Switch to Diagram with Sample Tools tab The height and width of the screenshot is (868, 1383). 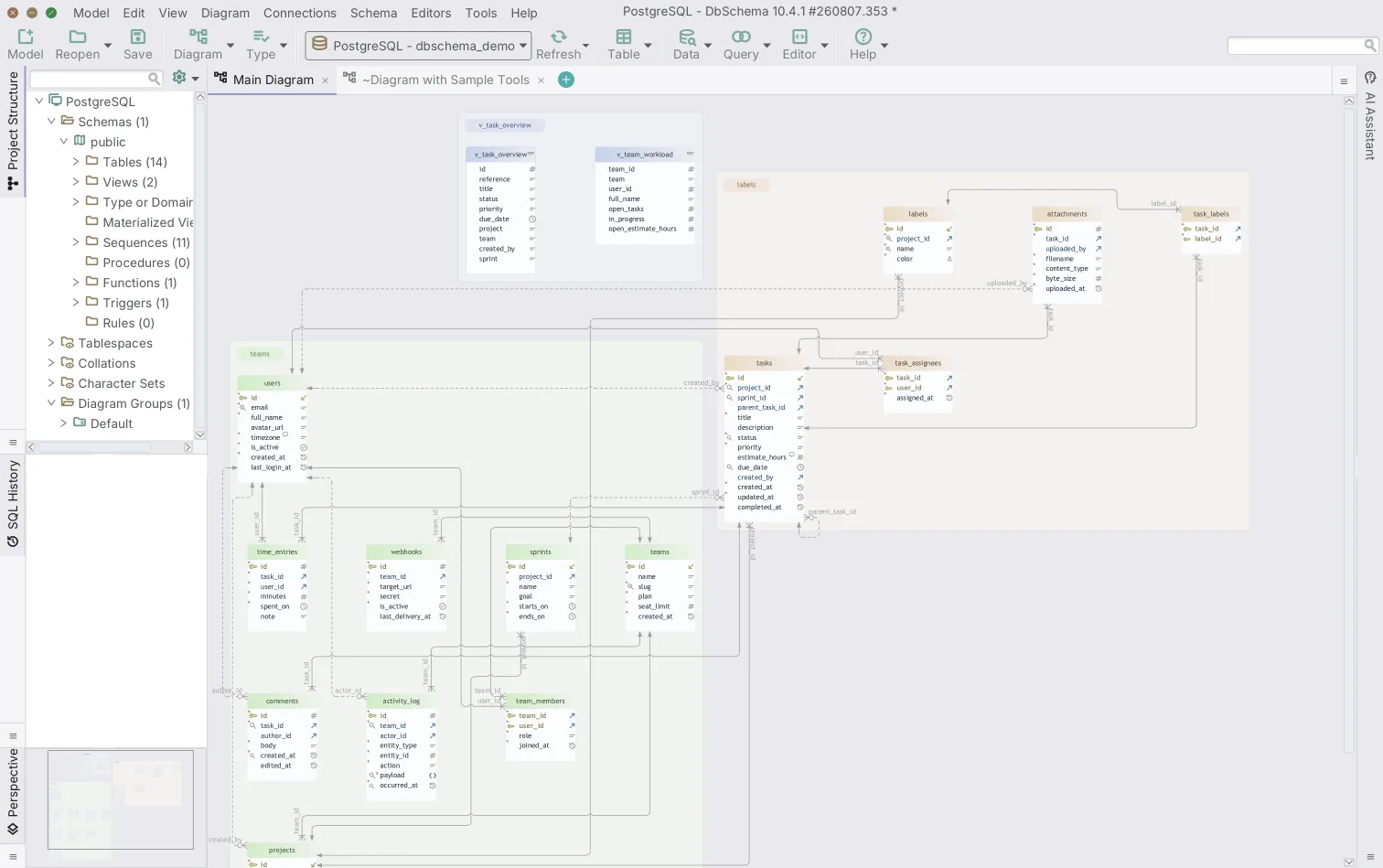click(437, 80)
